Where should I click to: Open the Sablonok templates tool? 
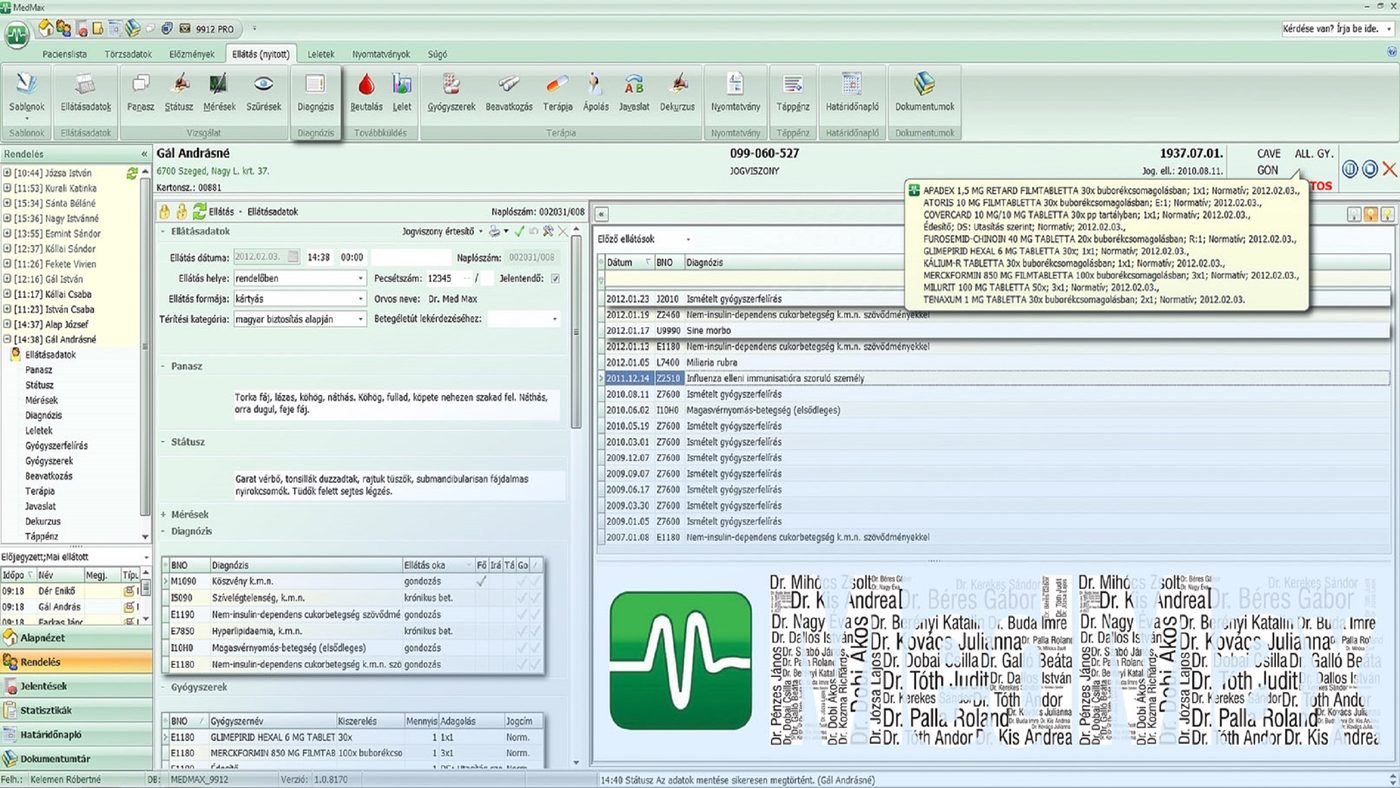click(x=27, y=92)
